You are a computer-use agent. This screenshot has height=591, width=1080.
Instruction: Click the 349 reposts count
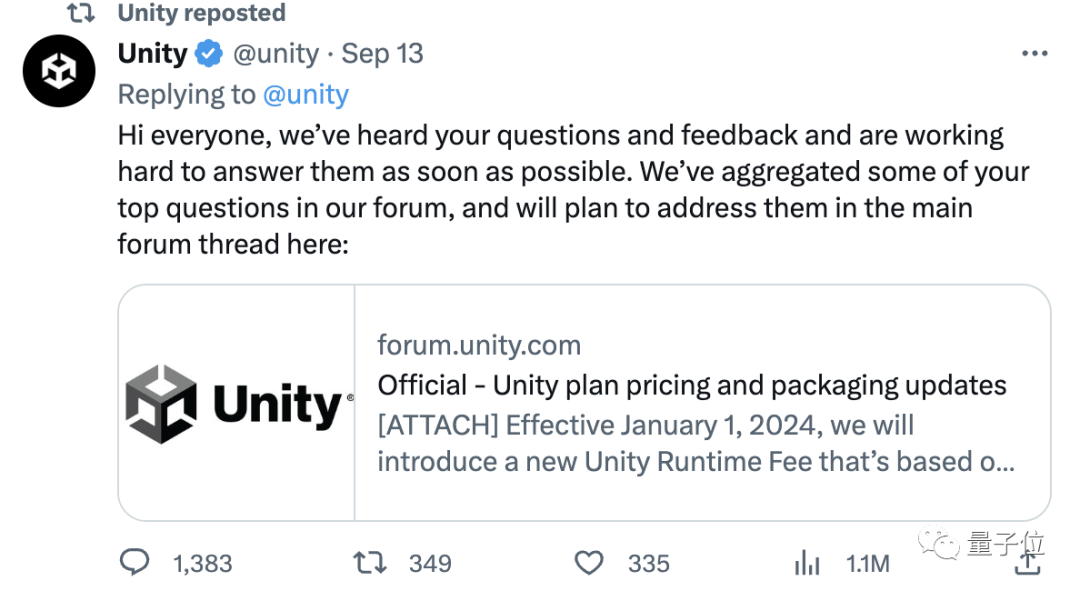coord(430,564)
